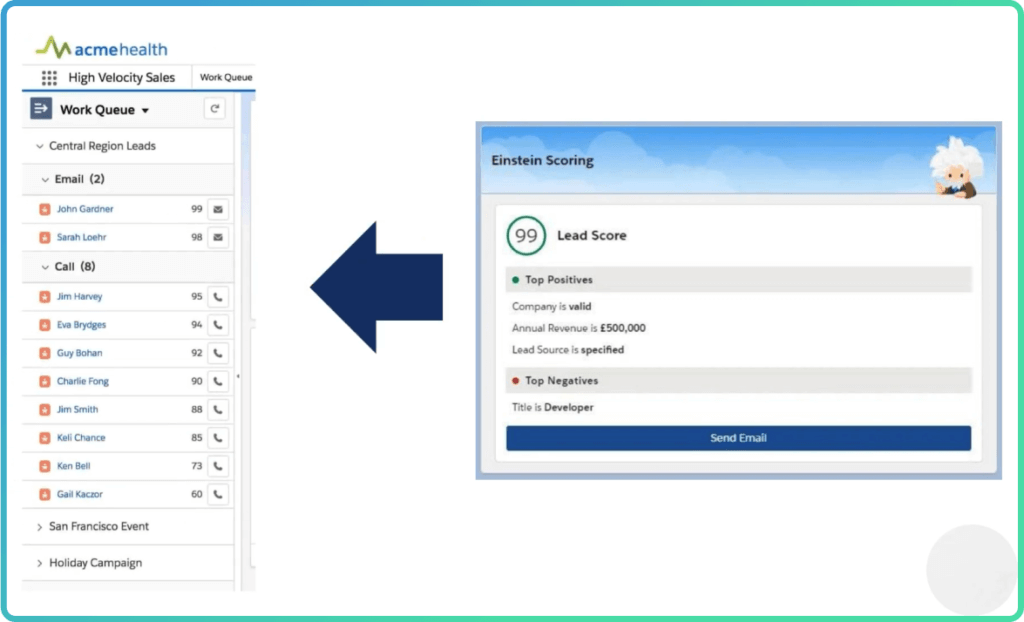Viewport: 1024px width, 622px height.
Task: Click 'Title is Developer' text
Action: tap(552, 407)
